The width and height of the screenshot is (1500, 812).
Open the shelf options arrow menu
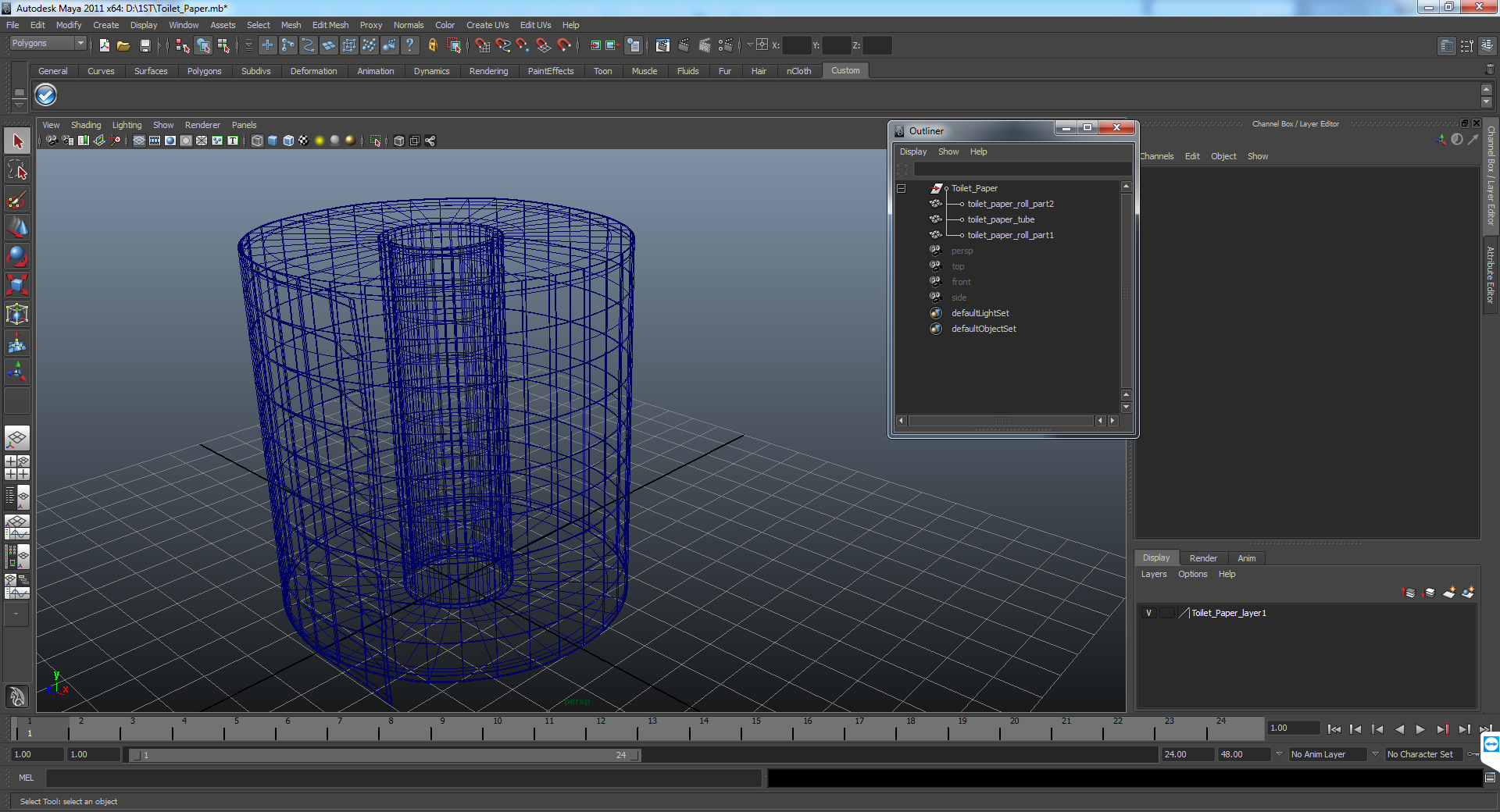pos(20,104)
